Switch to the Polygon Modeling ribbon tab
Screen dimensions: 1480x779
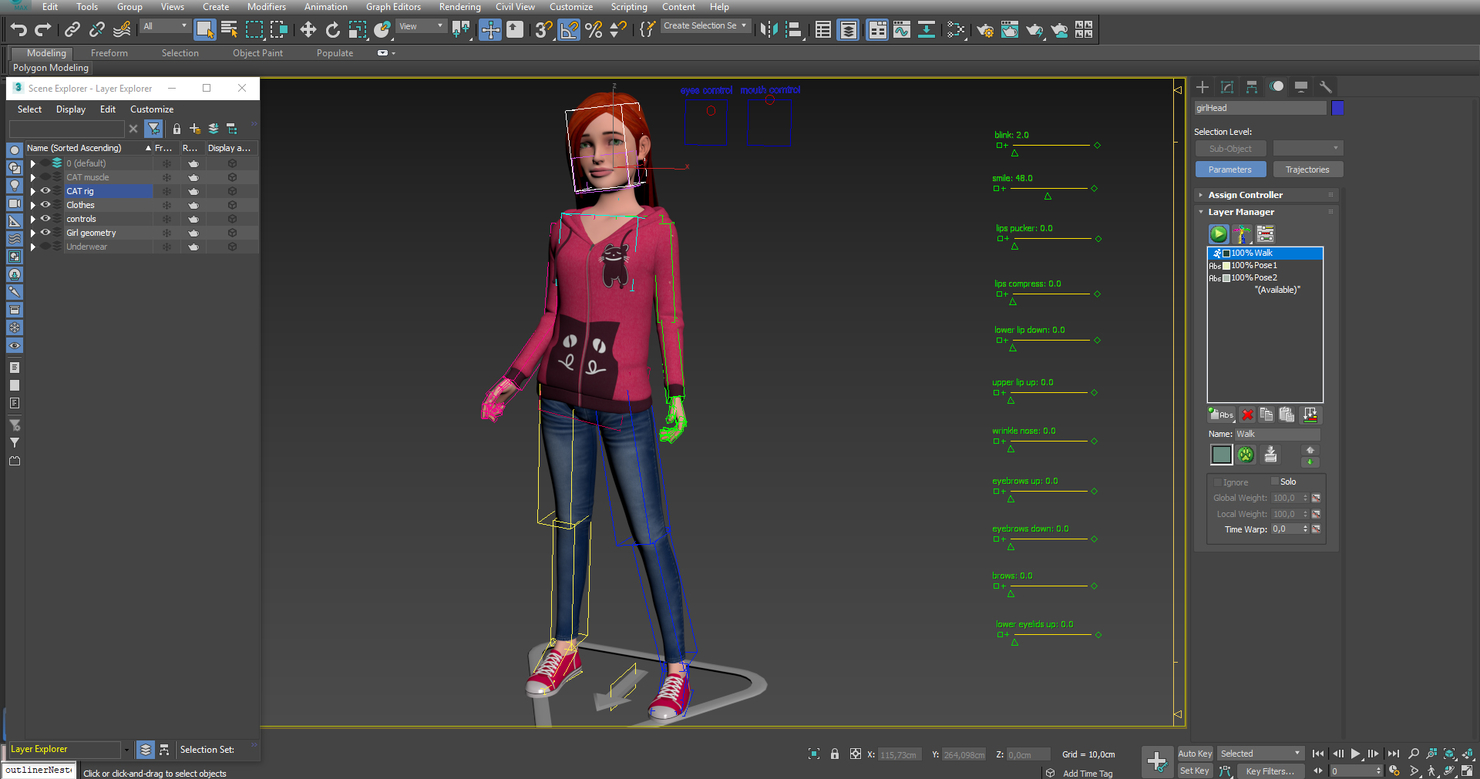(x=50, y=68)
